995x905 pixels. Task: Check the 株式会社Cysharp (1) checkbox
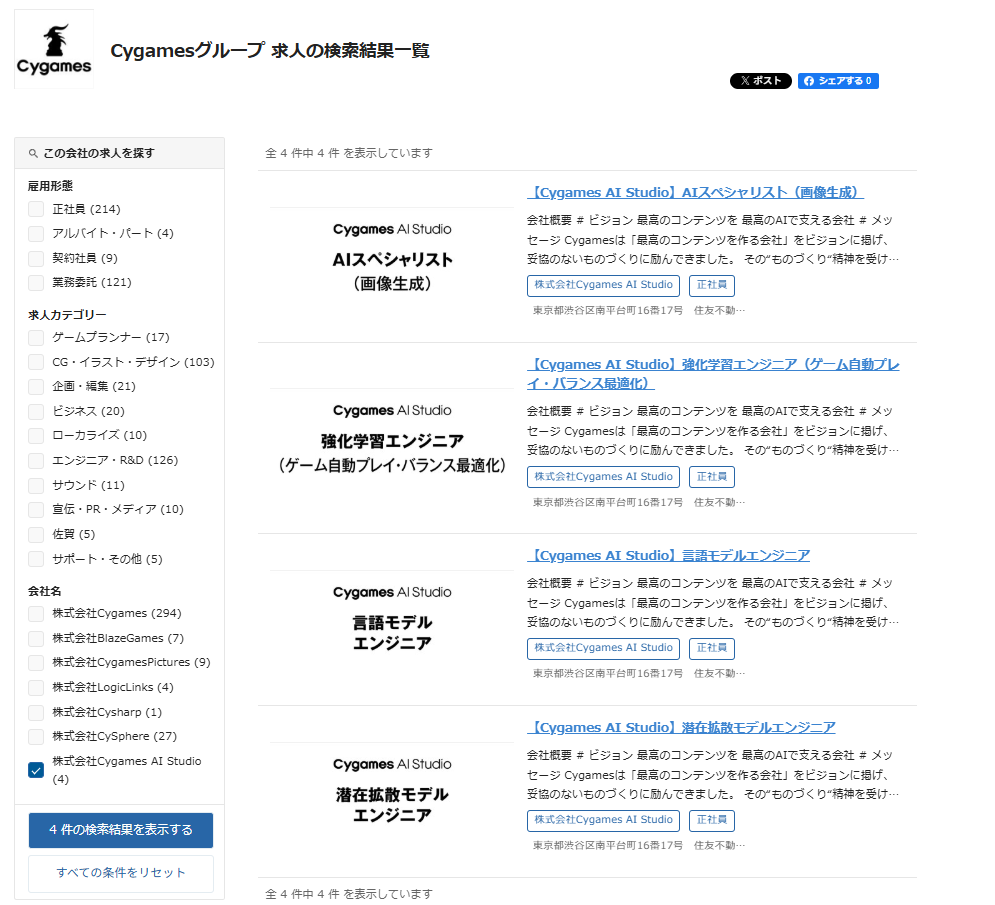click(x=36, y=712)
